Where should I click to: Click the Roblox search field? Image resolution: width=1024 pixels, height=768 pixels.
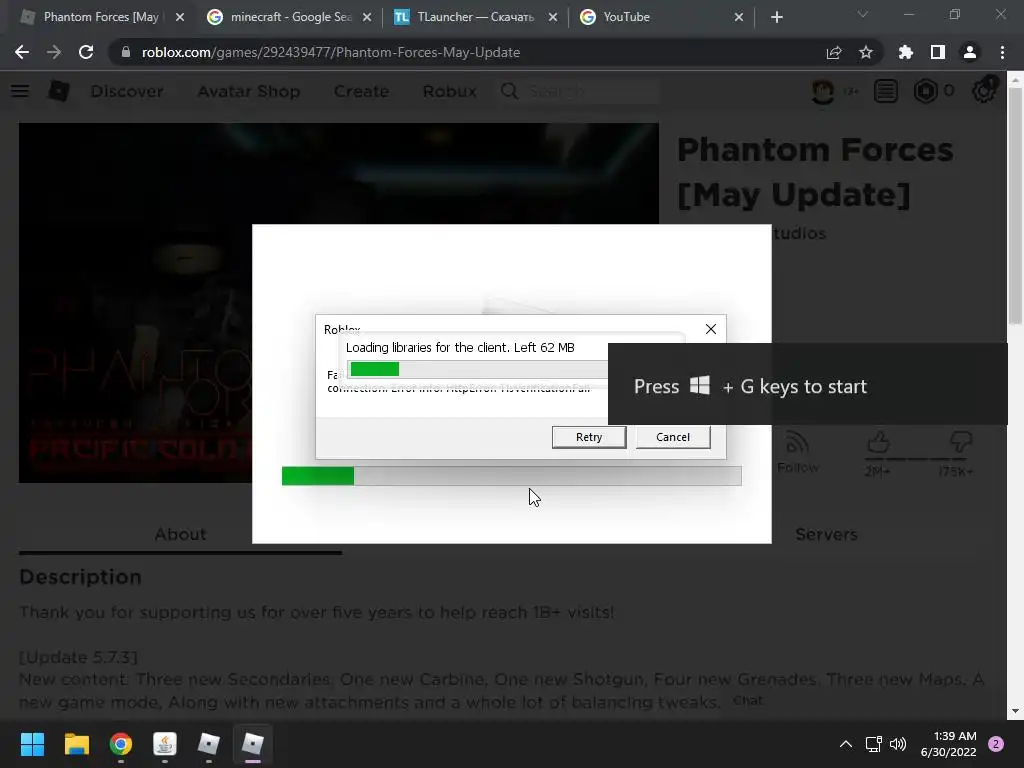(581, 91)
